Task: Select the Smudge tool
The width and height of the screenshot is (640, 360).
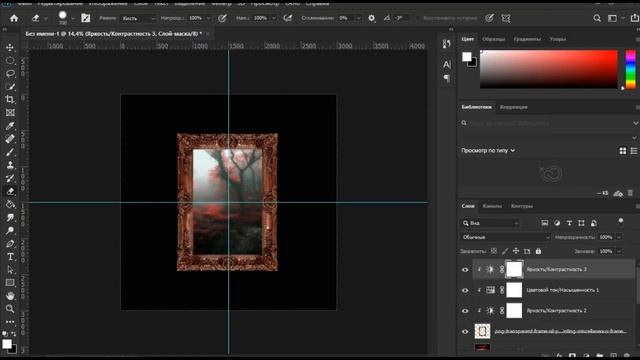Action: tap(10, 217)
